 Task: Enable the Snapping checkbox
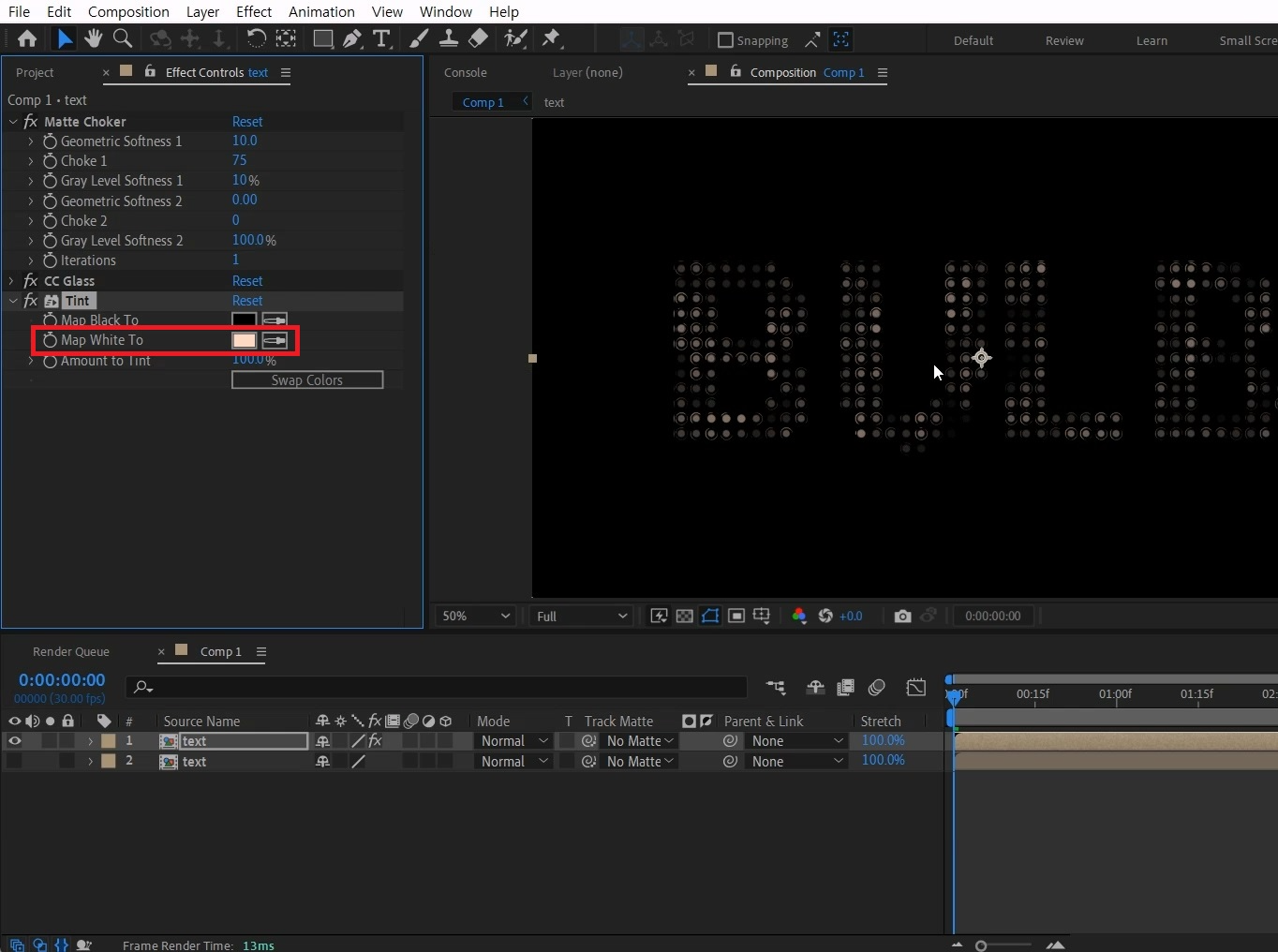[725, 40]
